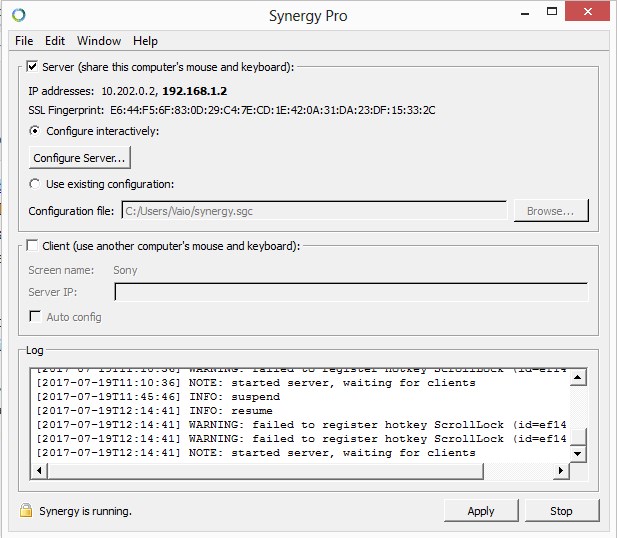
Task: Open the Edit menu
Action: (x=55, y=41)
